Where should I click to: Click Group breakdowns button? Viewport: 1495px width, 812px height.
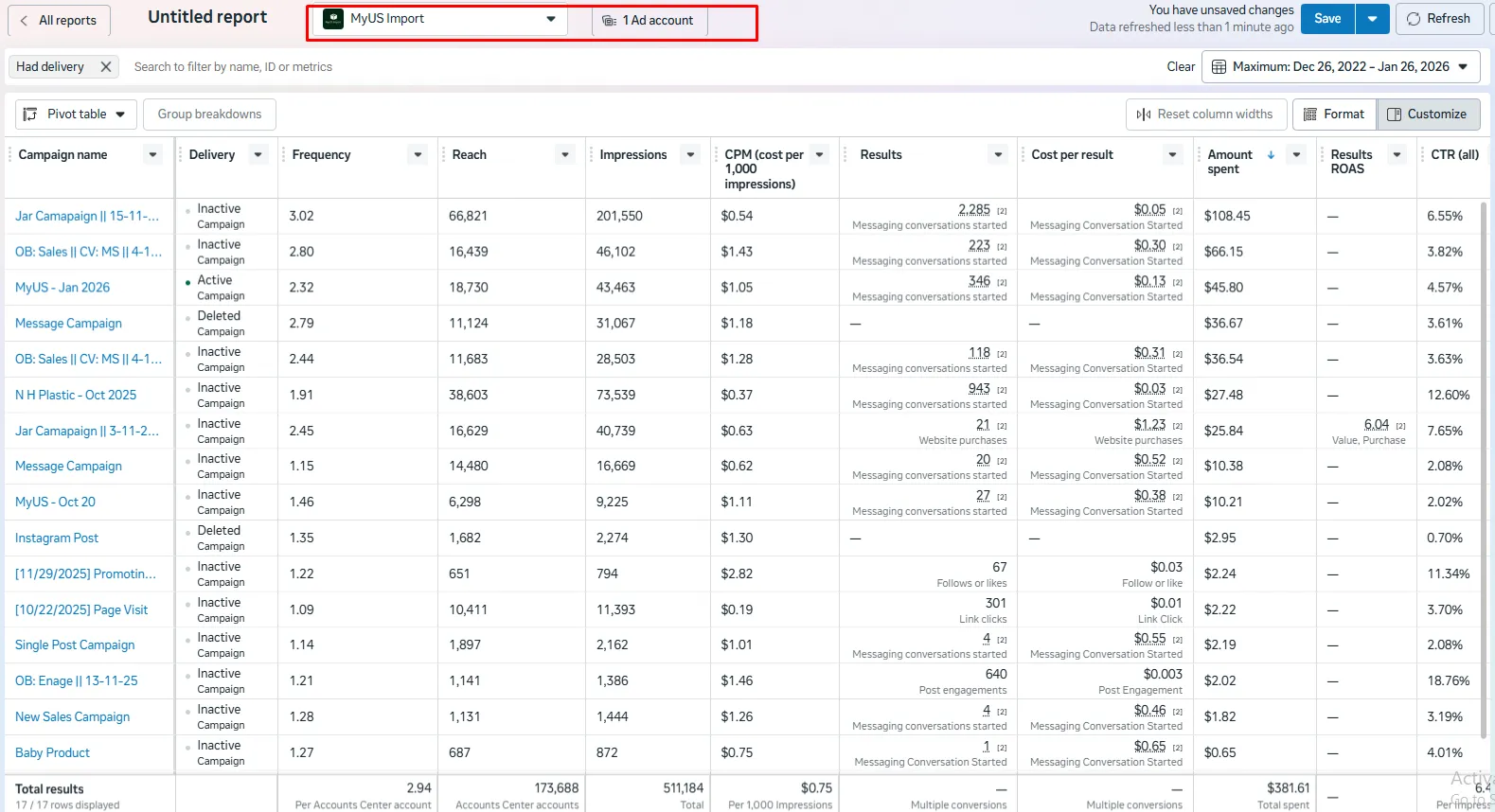pyautogui.click(x=209, y=115)
